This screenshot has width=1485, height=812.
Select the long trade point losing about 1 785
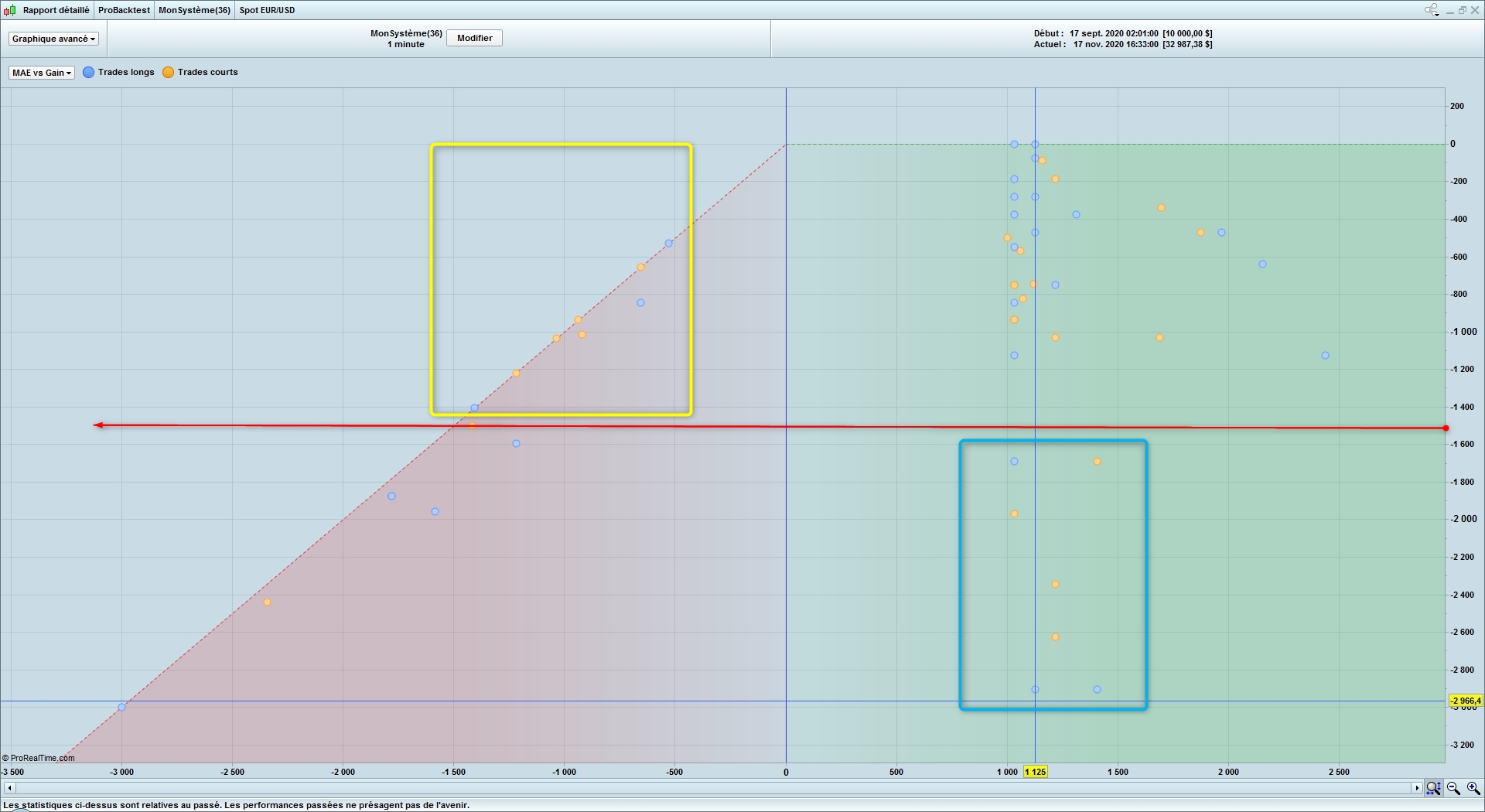coord(391,496)
